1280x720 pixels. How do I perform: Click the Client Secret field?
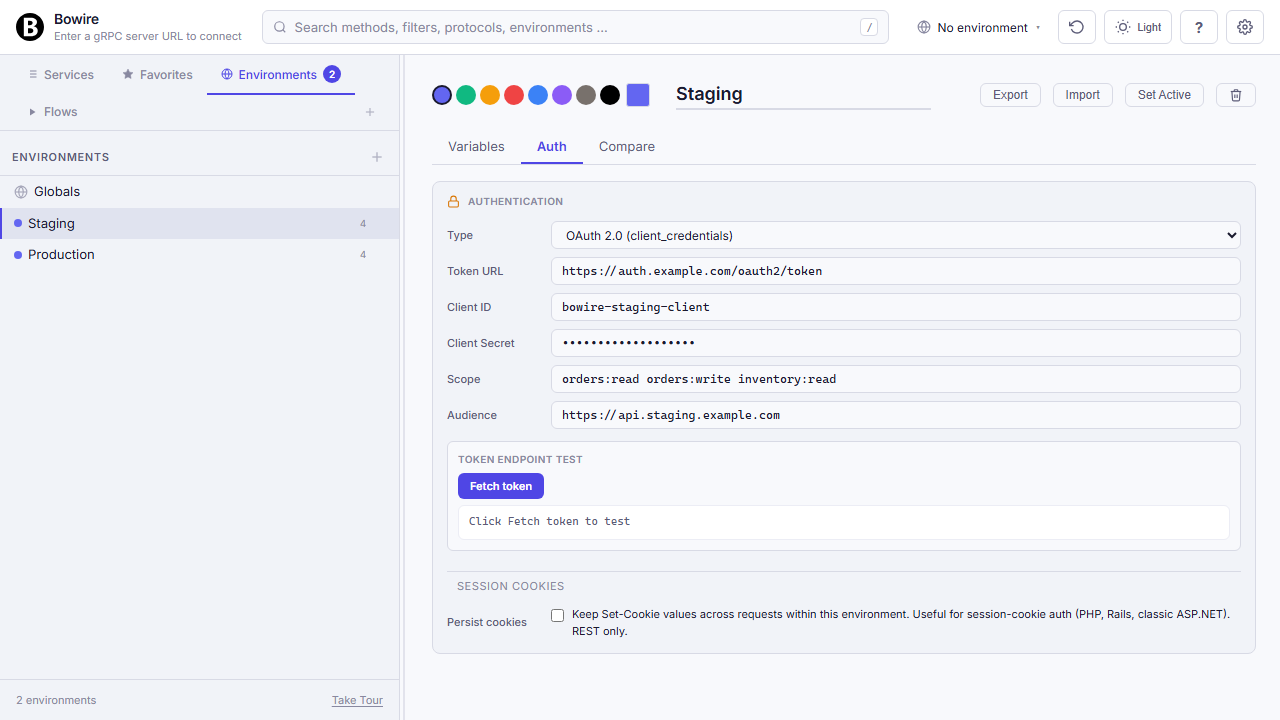896,343
